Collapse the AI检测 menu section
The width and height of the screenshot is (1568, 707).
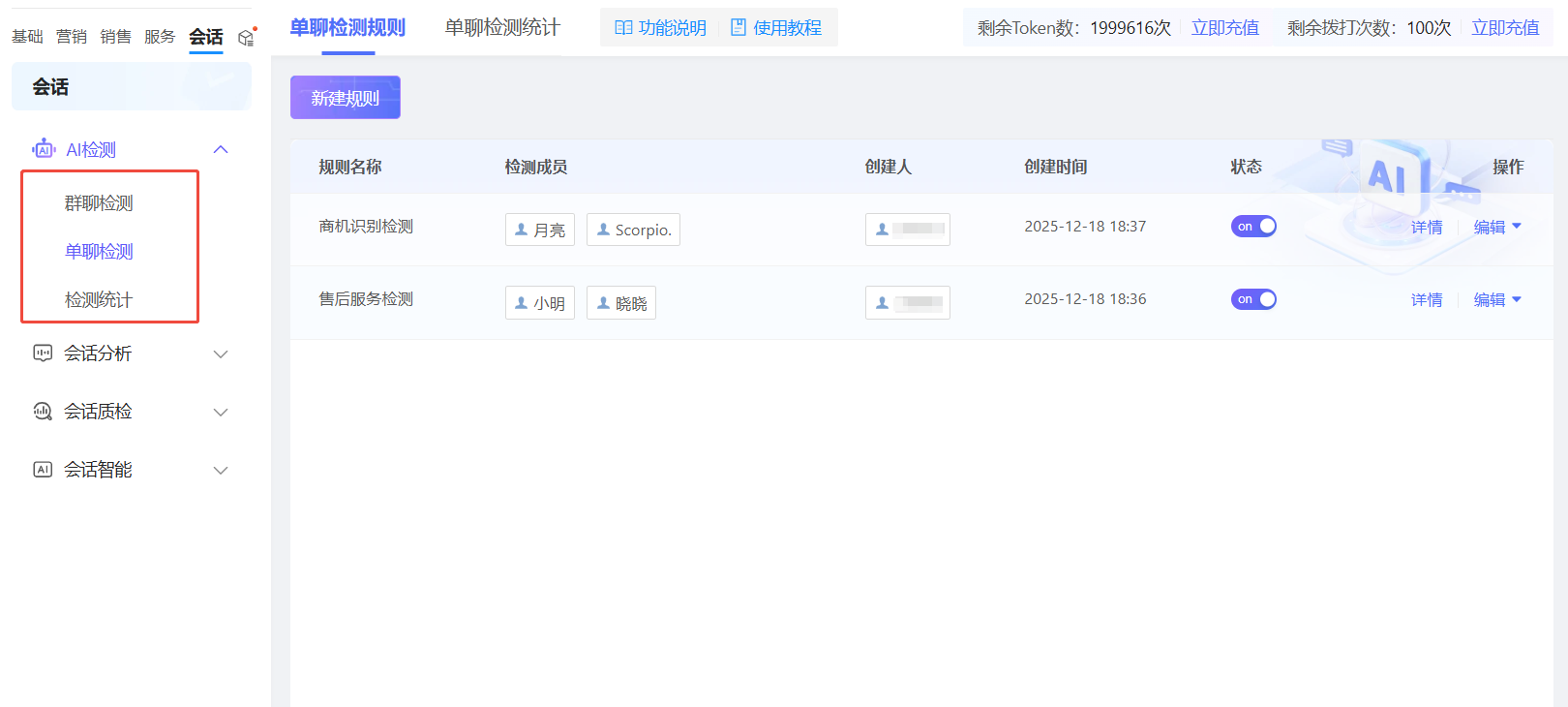pos(221,149)
